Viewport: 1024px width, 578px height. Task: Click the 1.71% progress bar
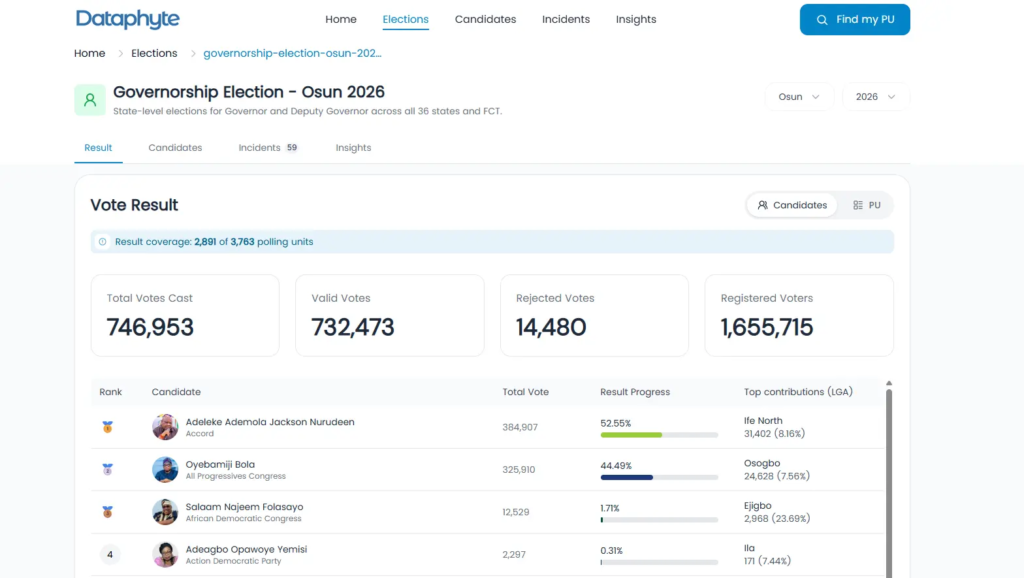point(659,520)
